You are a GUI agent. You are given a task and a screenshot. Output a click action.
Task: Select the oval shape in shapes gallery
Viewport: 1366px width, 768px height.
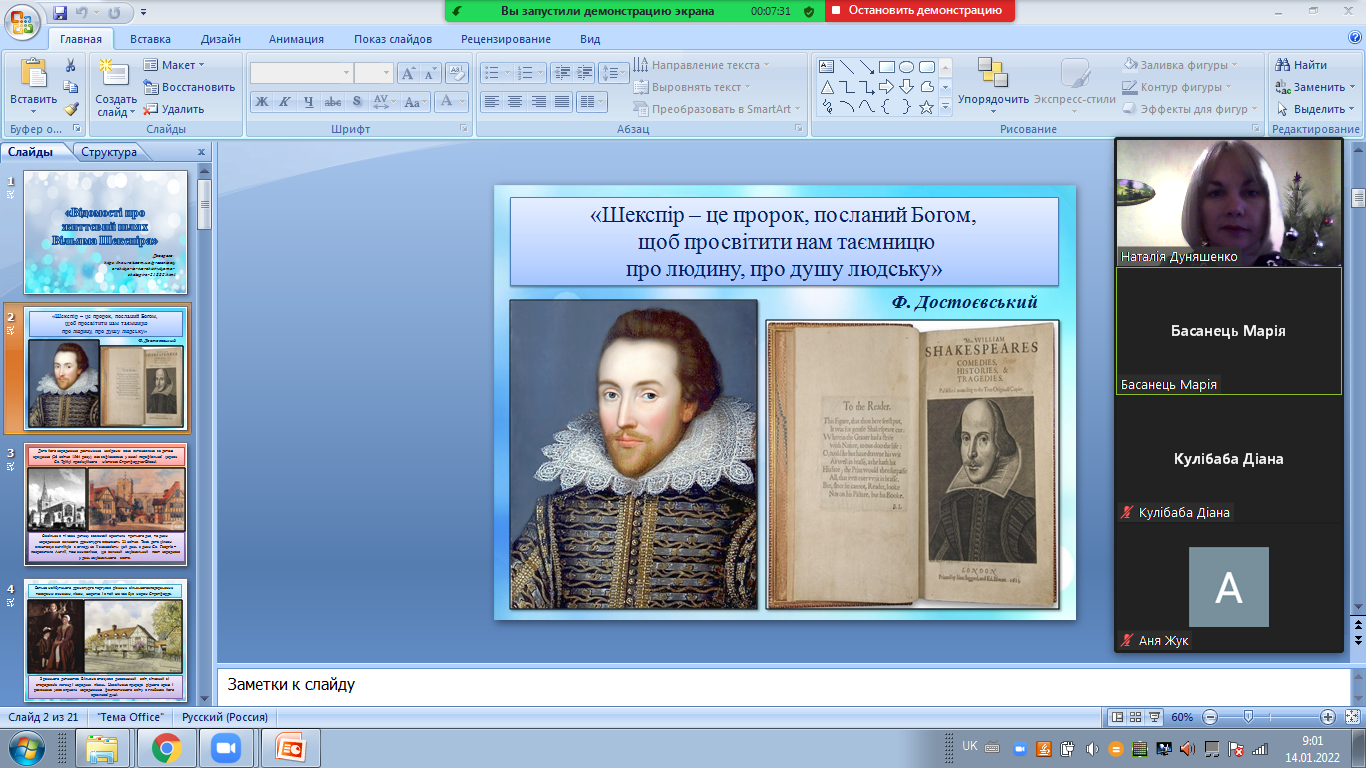tap(906, 67)
